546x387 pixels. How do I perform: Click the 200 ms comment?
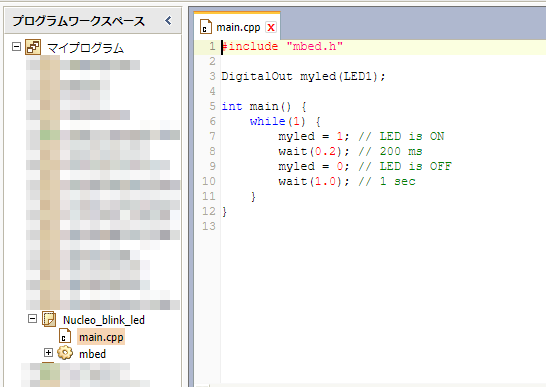(x=390, y=151)
